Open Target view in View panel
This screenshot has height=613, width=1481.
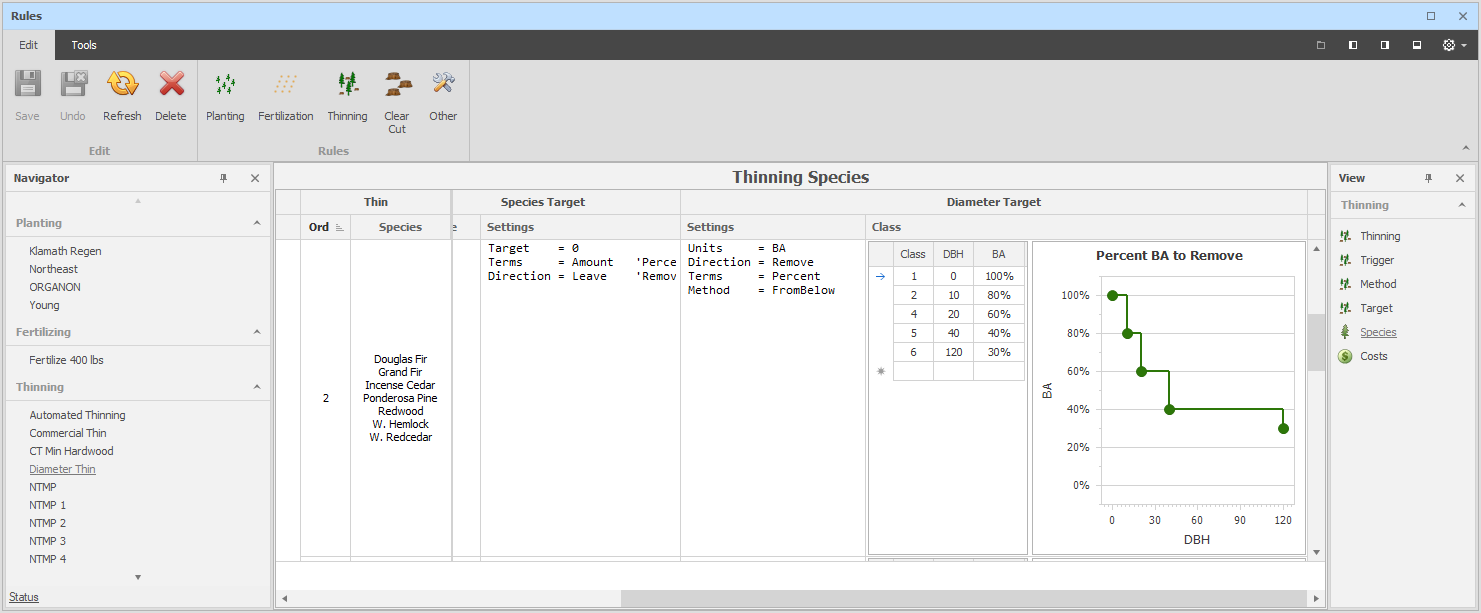click(x=1376, y=308)
